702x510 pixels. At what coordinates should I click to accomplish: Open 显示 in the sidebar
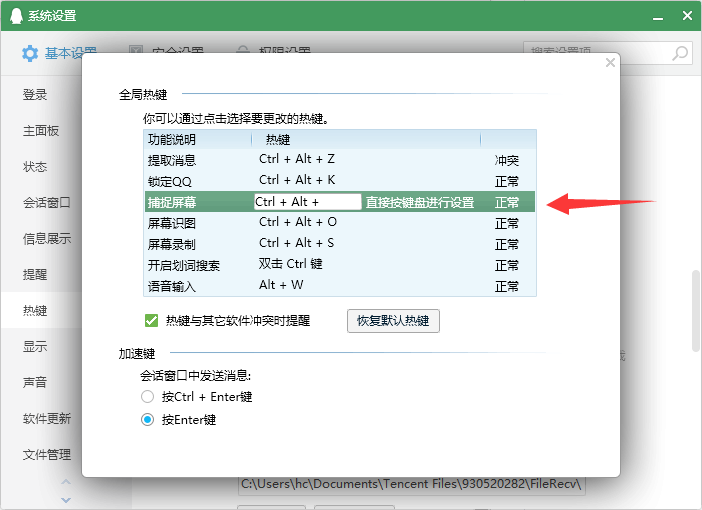coord(35,347)
